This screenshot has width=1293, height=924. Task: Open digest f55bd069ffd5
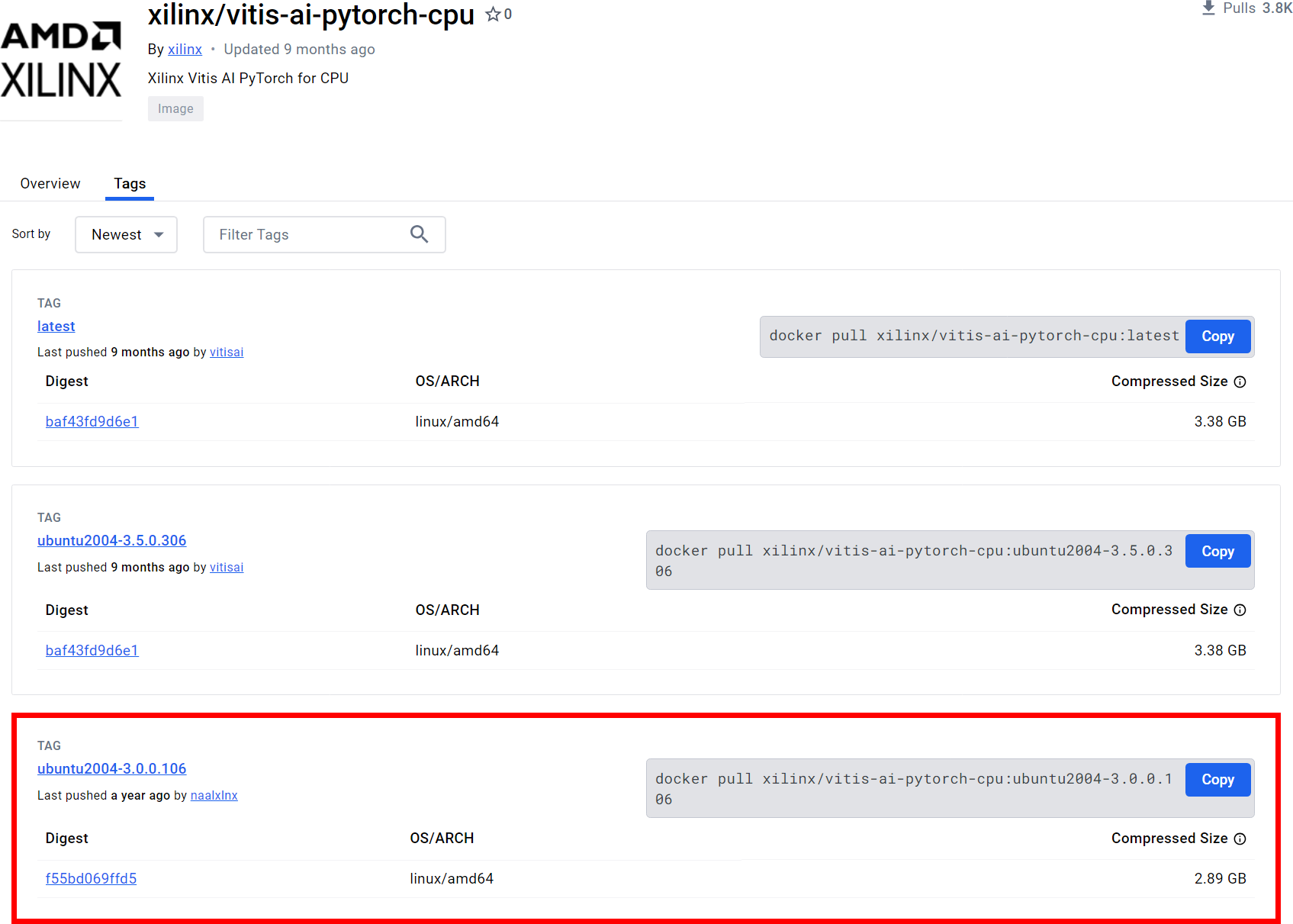tap(91, 878)
